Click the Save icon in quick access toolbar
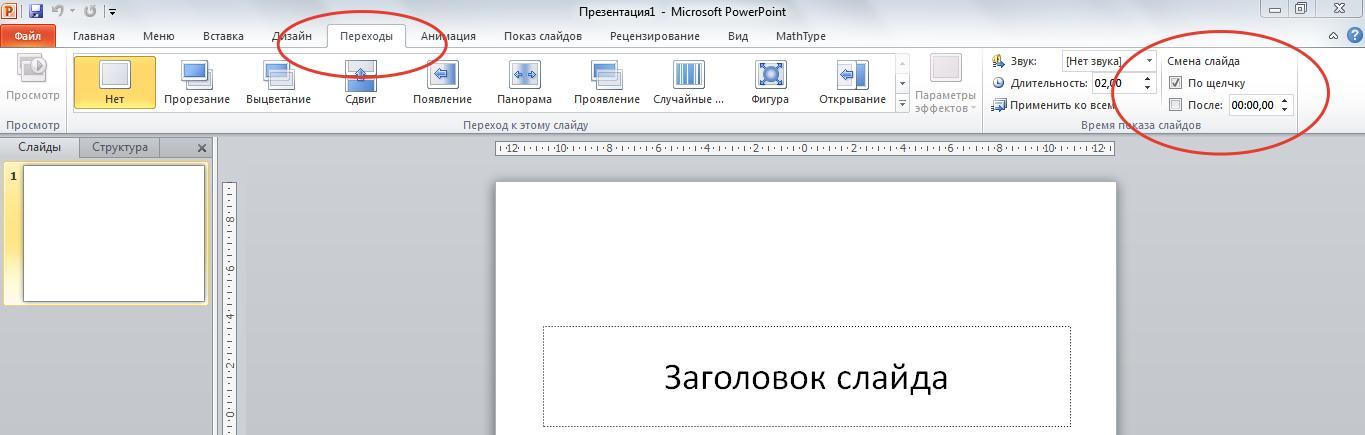Viewport: 1365px width, 435px height. (36, 11)
